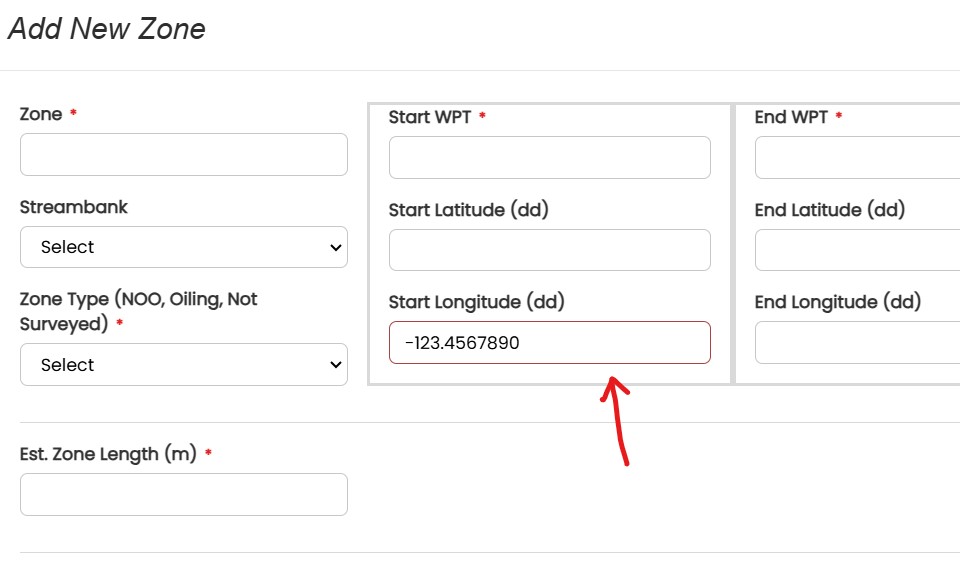Click the "Zone Type (NOO, Oiling, Not Surveyed)" label
The image size is (960, 566).
[138, 311]
